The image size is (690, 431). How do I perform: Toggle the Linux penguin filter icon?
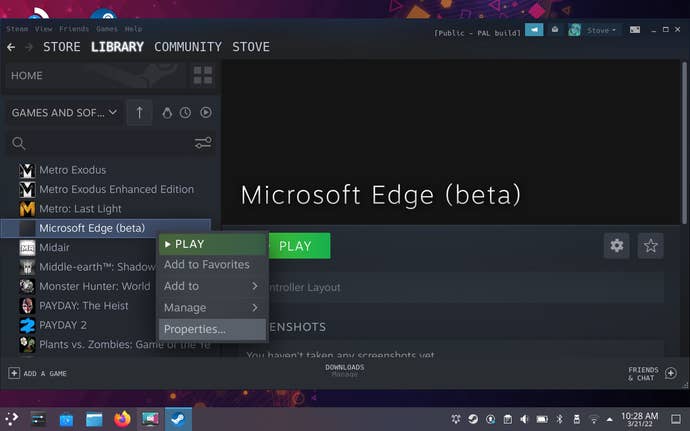167,113
